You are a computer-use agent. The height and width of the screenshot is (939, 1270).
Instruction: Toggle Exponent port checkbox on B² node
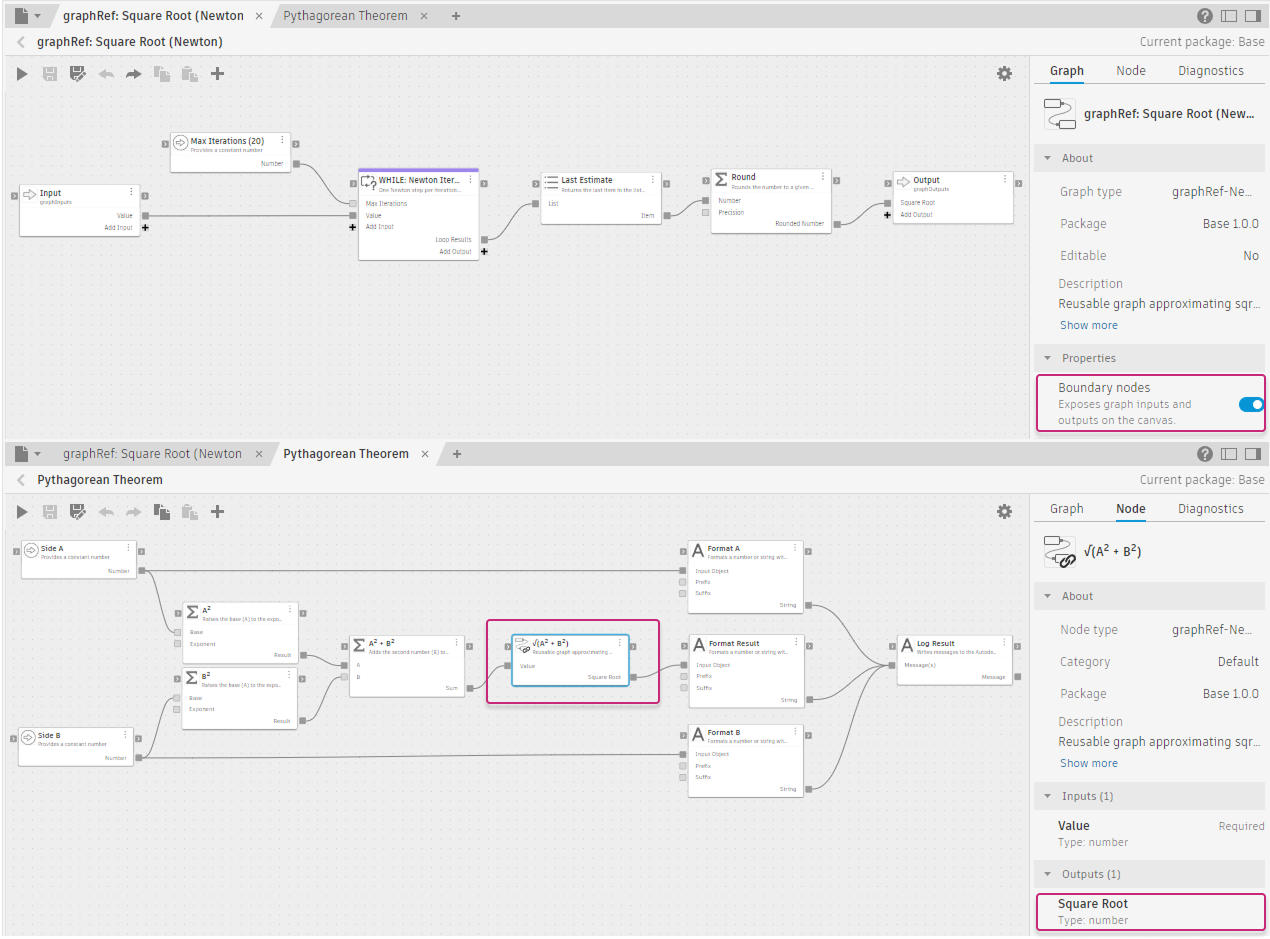coord(177,709)
